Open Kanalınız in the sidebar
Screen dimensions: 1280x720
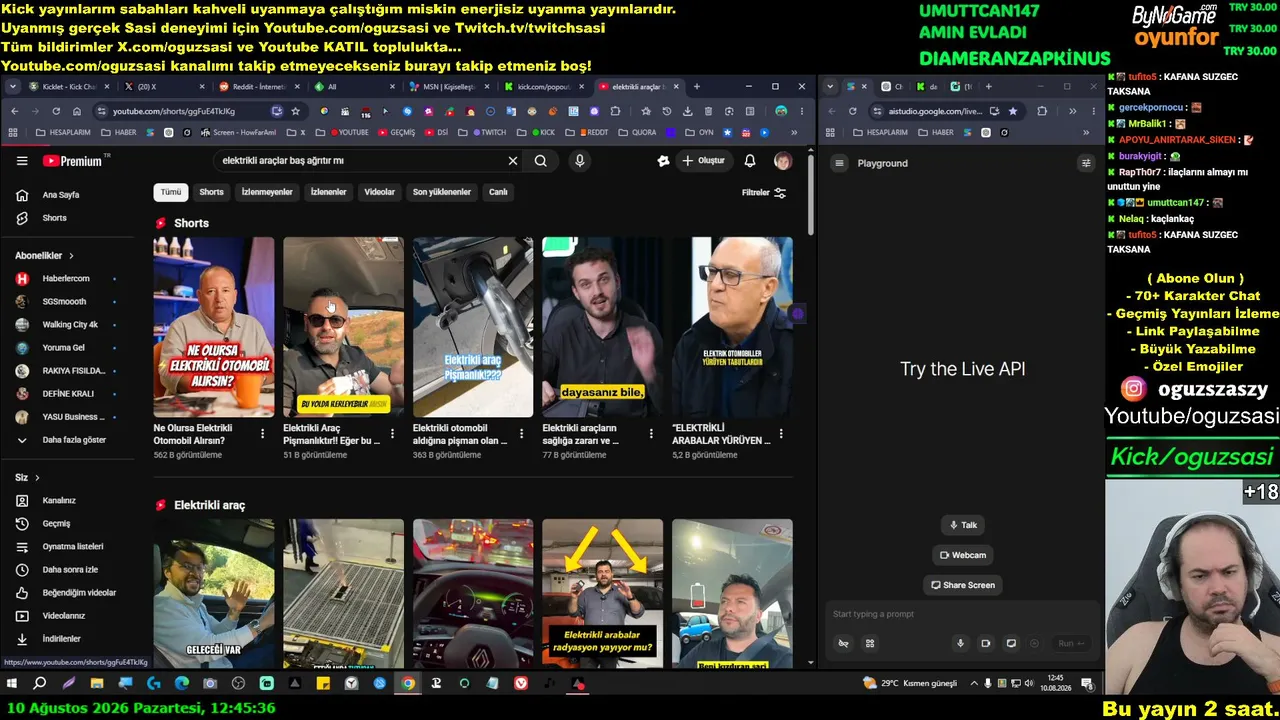66,501
